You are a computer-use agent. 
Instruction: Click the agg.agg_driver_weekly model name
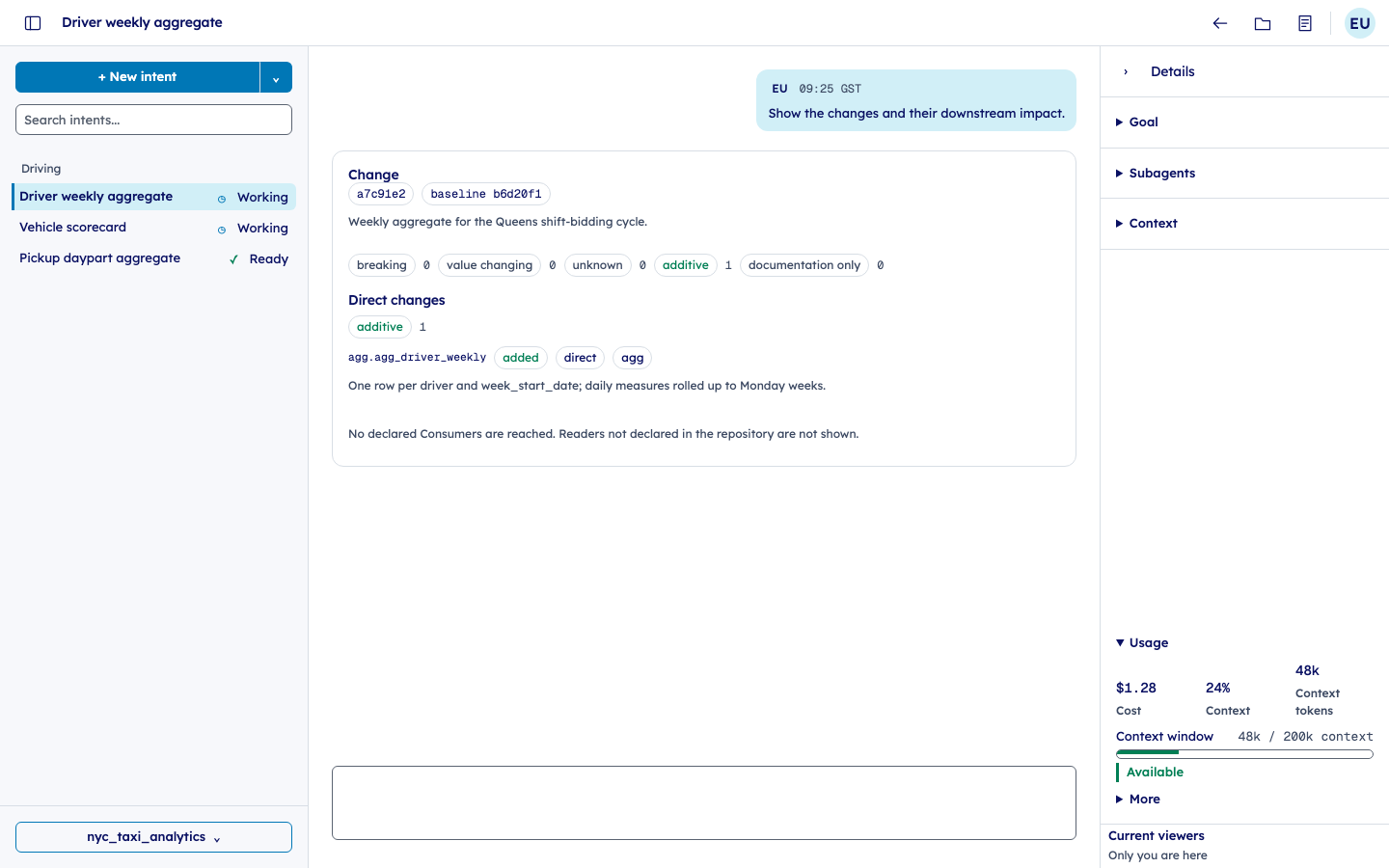417,358
